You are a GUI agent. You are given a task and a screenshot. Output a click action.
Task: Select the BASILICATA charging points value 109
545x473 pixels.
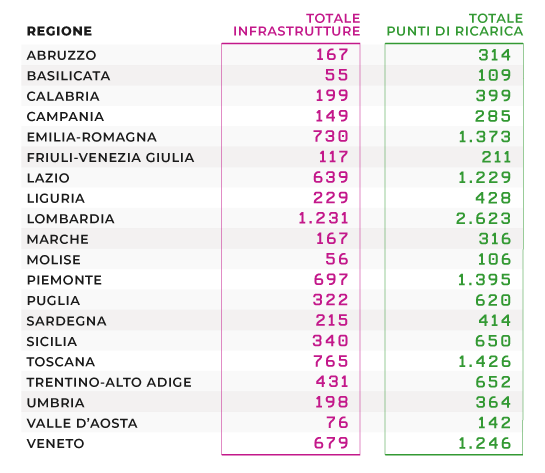(x=494, y=75)
